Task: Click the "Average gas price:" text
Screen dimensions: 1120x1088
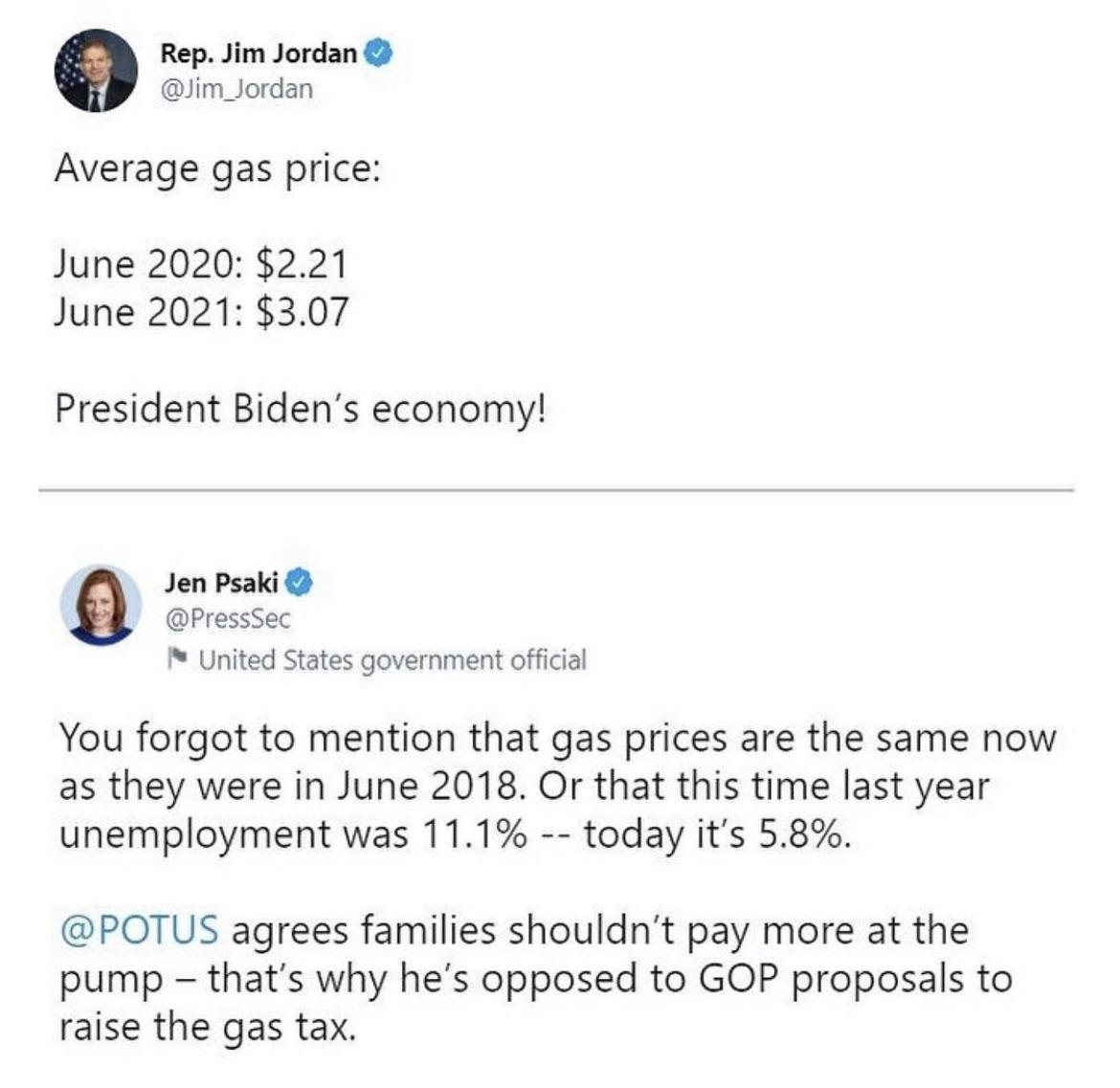Action: (217, 169)
